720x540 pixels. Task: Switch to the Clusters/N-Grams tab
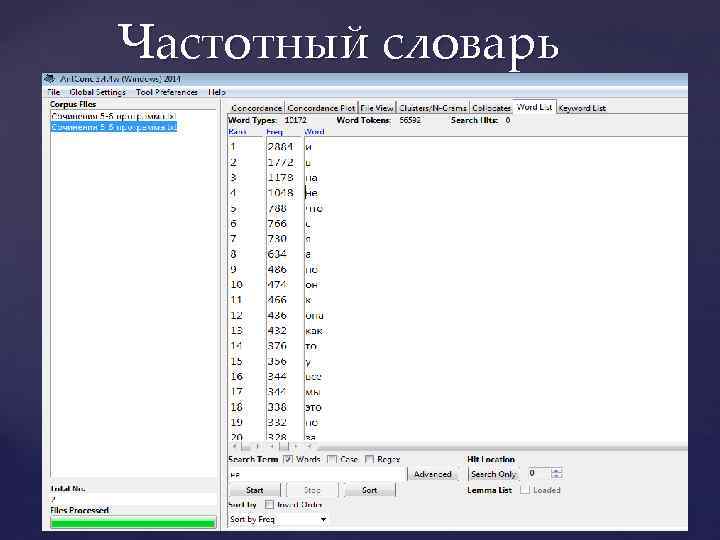tap(433, 108)
